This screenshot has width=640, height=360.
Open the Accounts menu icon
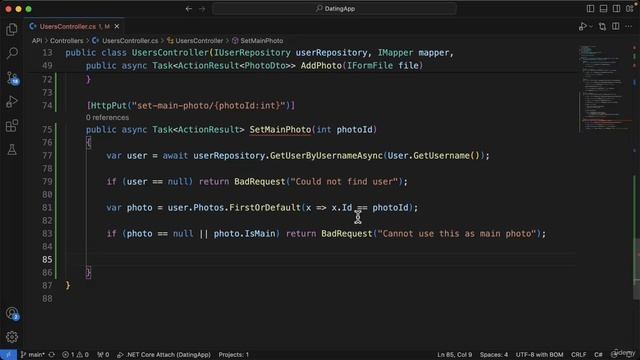12,313
